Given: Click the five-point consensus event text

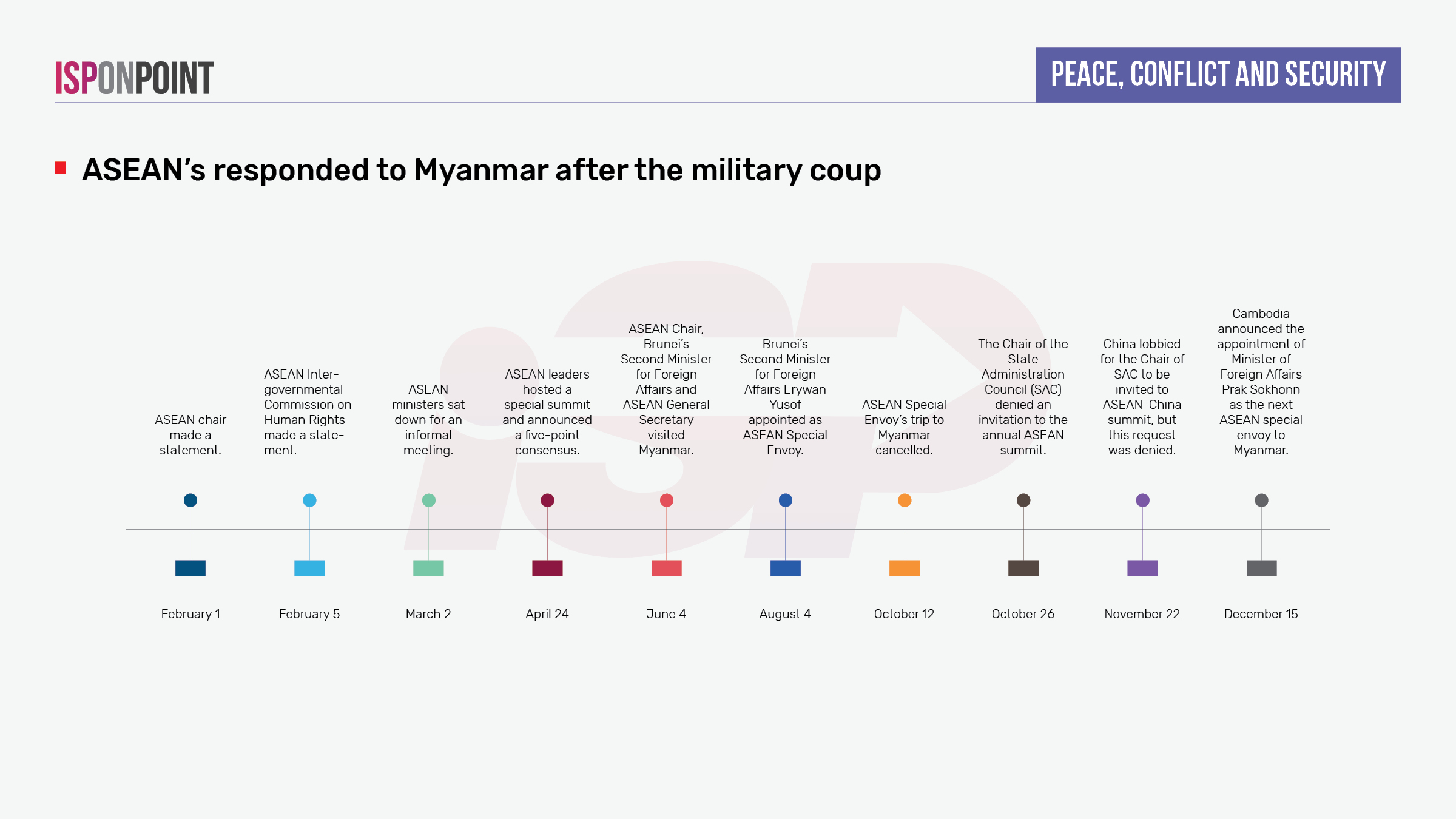Looking at the screenshot, I should point(547,412).
